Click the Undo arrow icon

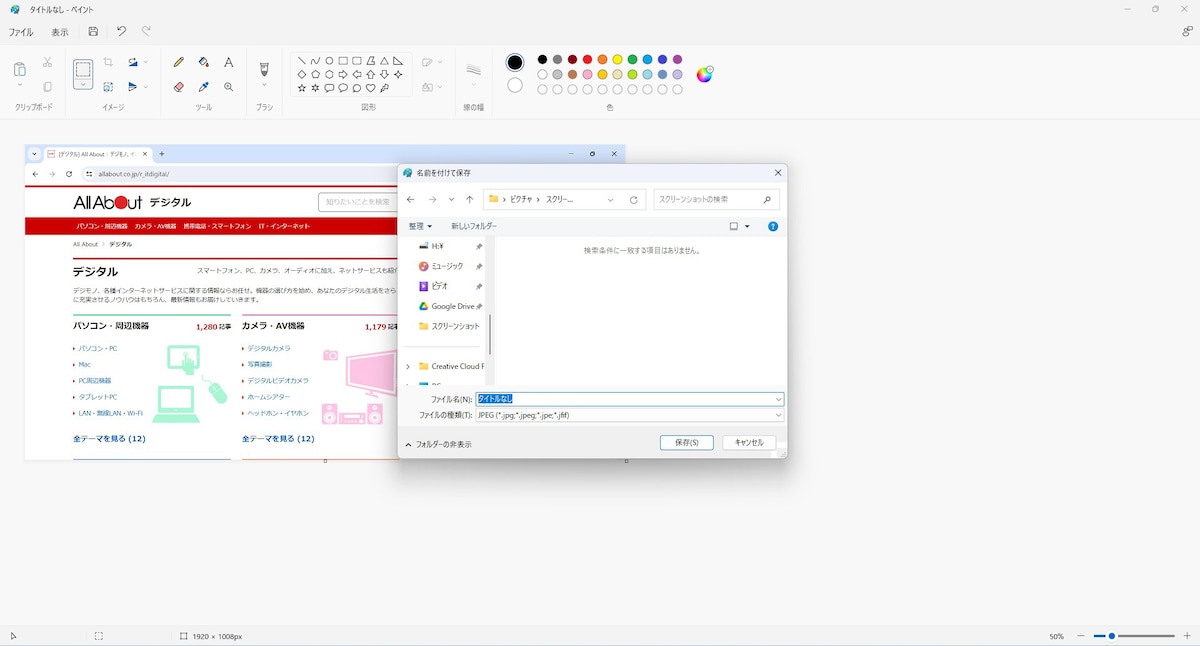(x=121, y=32)
